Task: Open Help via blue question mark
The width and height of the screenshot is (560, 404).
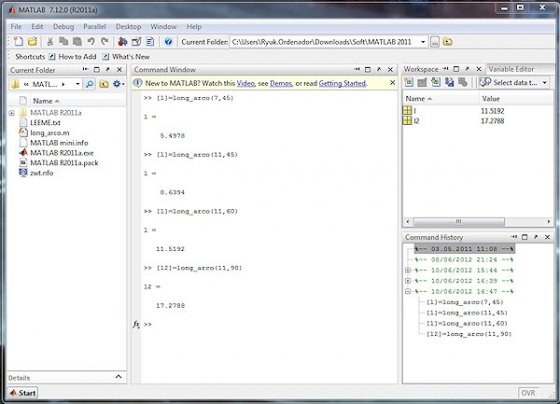Action: pyautogui.click(x=168, y=42)
